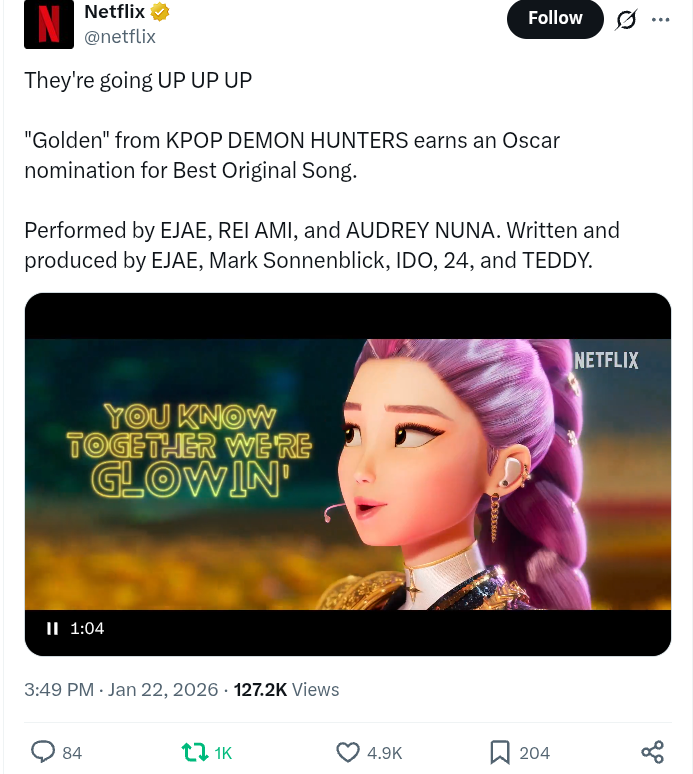Click the Netflix display name
The image size is (693, 774).
point(114,13)
